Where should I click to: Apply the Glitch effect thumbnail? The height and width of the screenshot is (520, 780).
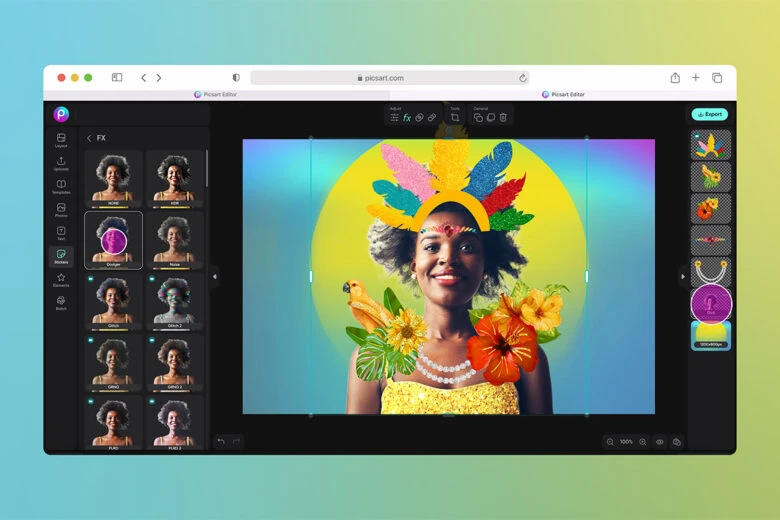[113, 301]
